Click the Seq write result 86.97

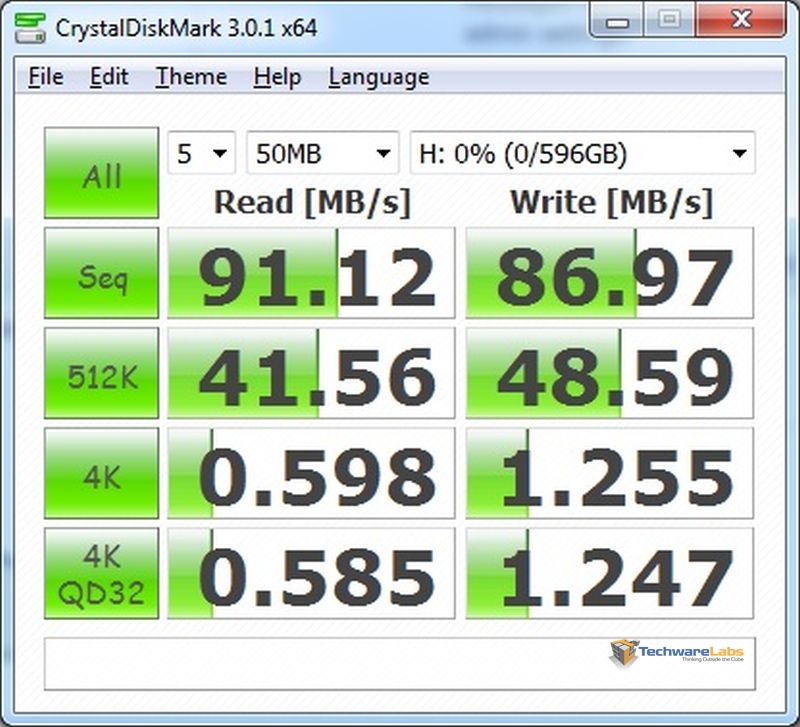click(610, 273)
